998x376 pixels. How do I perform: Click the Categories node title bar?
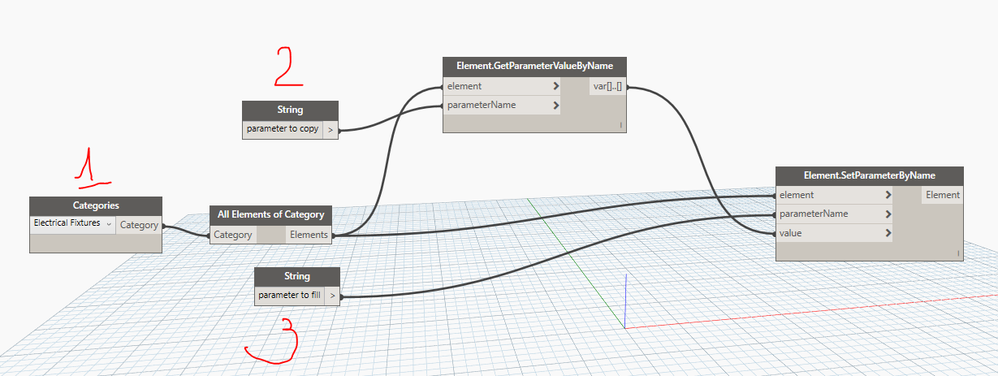coord(95,205)
